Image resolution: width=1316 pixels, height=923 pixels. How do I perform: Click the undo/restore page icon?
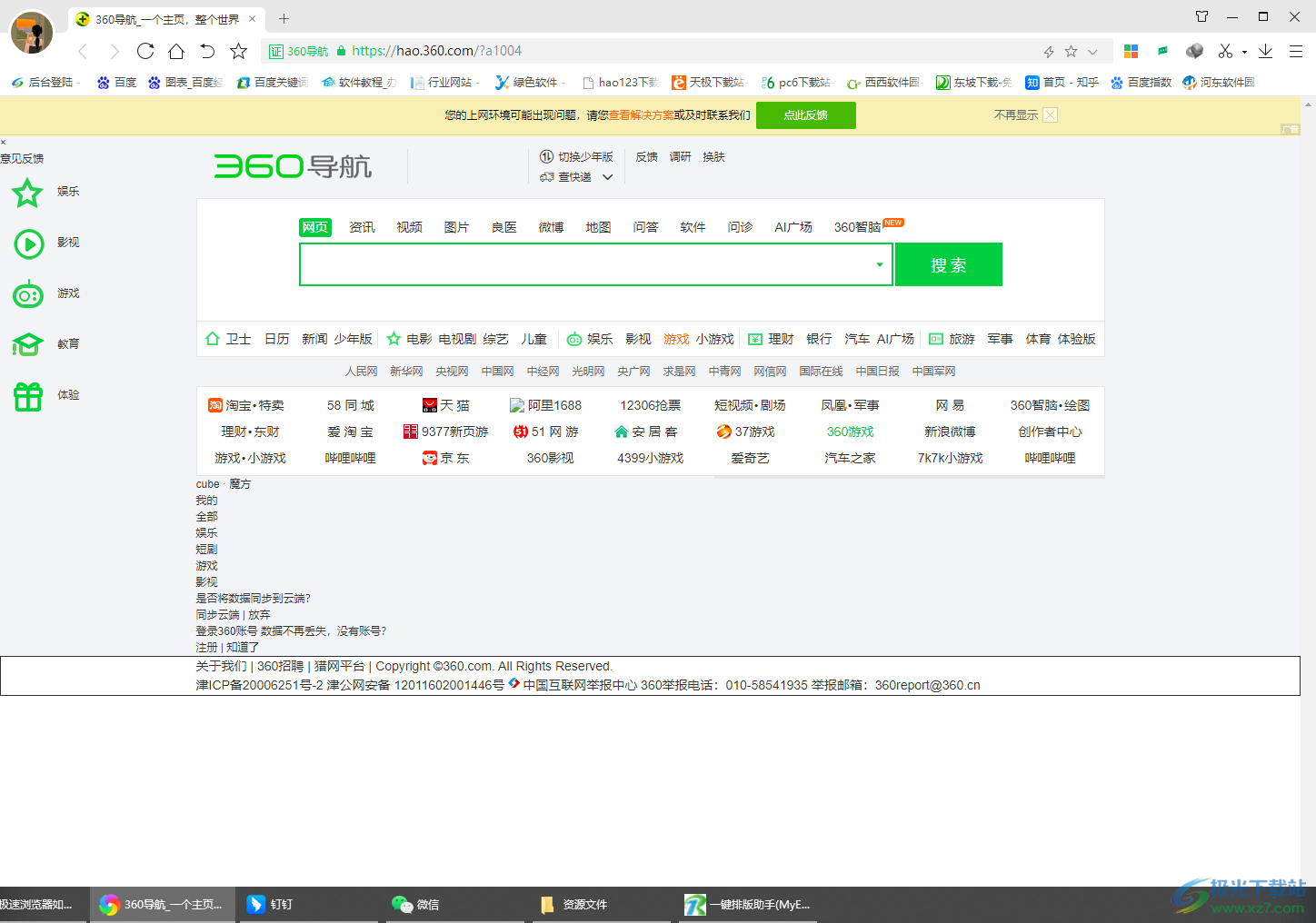pos(207,51)
